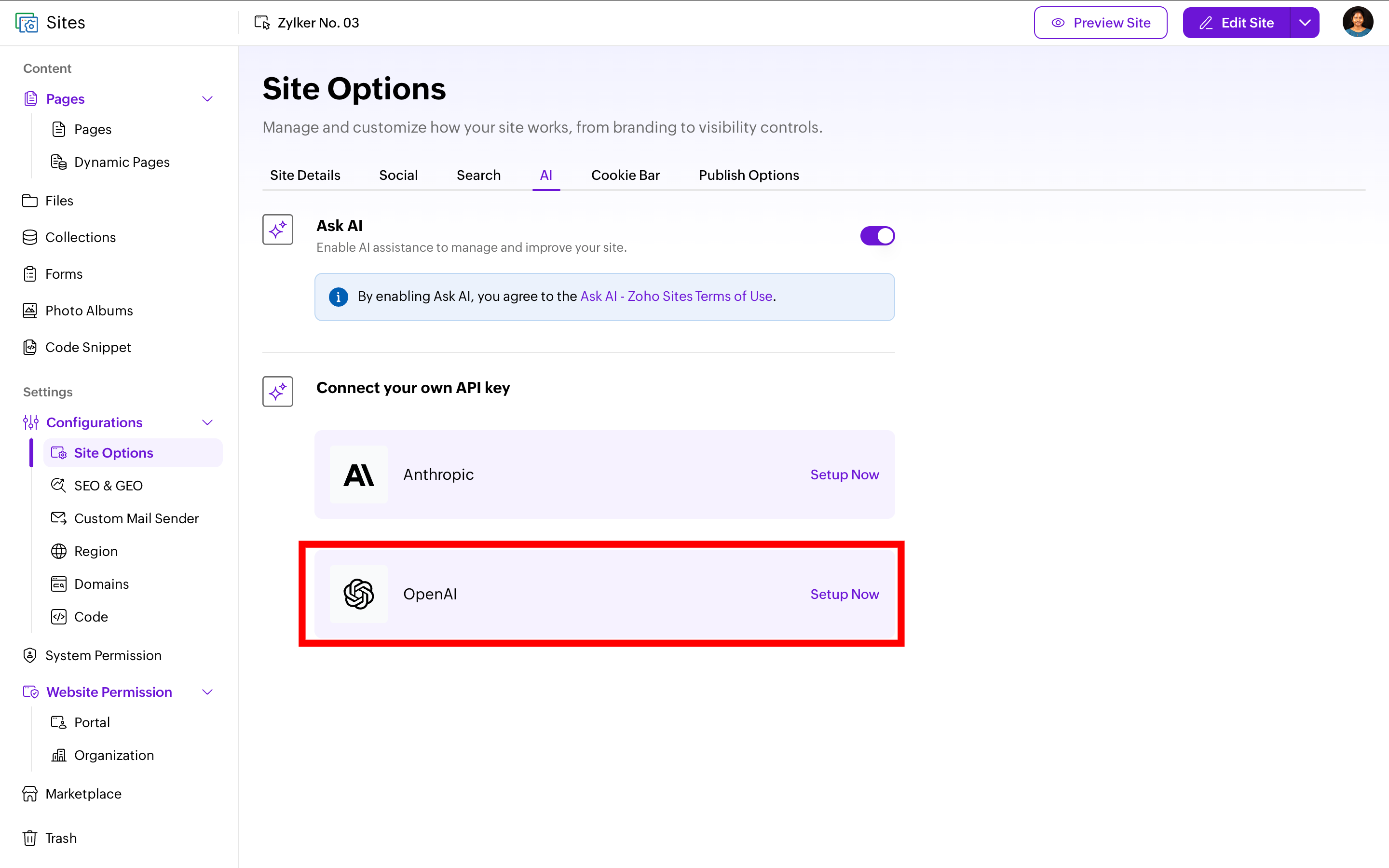1389x868 pixels.
Task: Switch to the Cookie Bar tab
Action: point(626,175)
